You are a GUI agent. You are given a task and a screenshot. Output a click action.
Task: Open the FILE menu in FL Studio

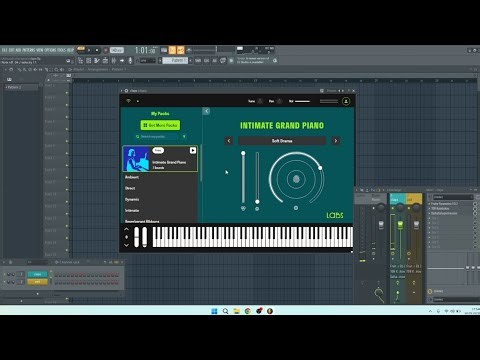[x=4, y=50]
